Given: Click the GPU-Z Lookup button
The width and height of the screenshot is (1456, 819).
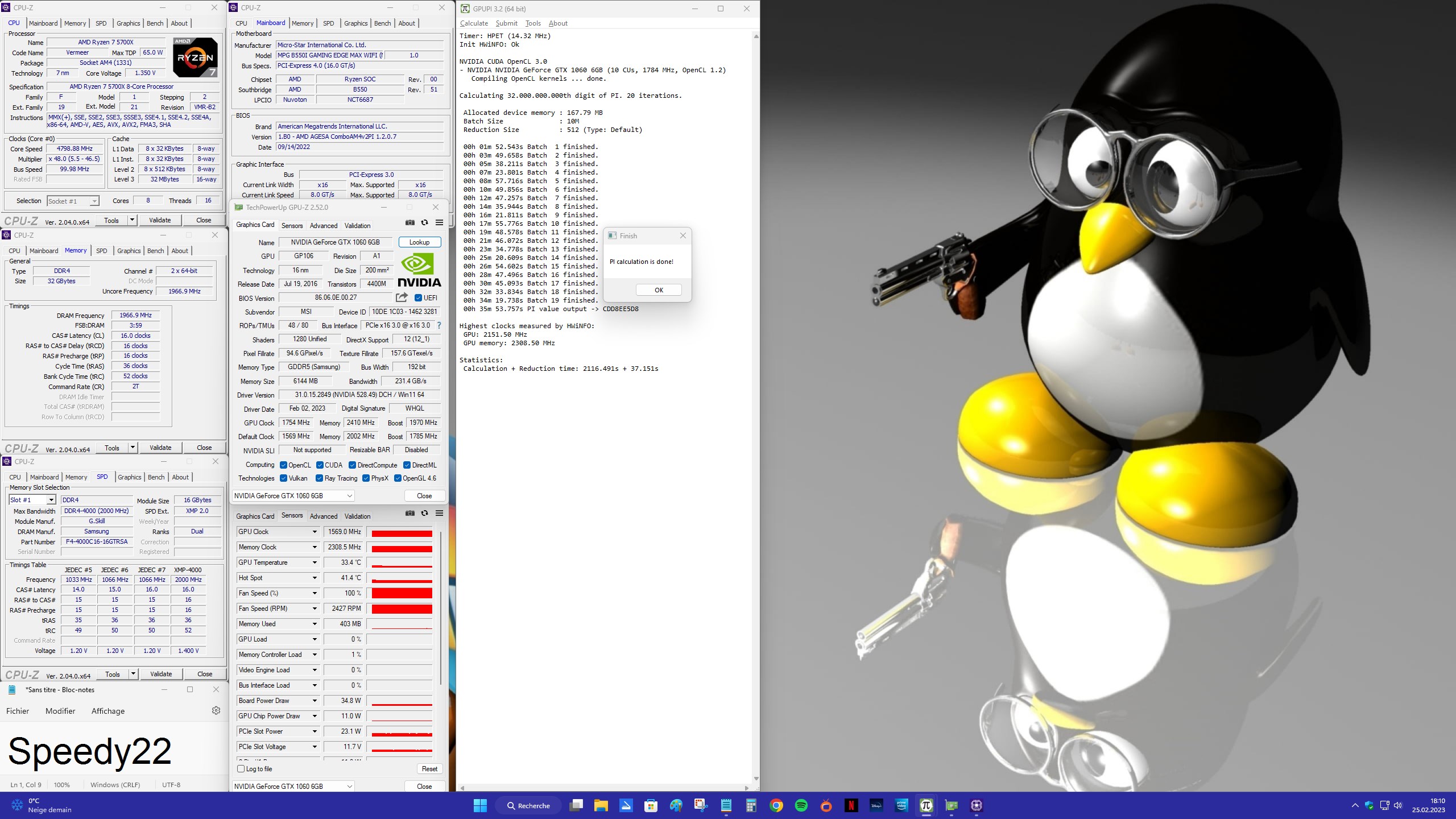Looking at the screenshot, I should (x=420, y=242).
